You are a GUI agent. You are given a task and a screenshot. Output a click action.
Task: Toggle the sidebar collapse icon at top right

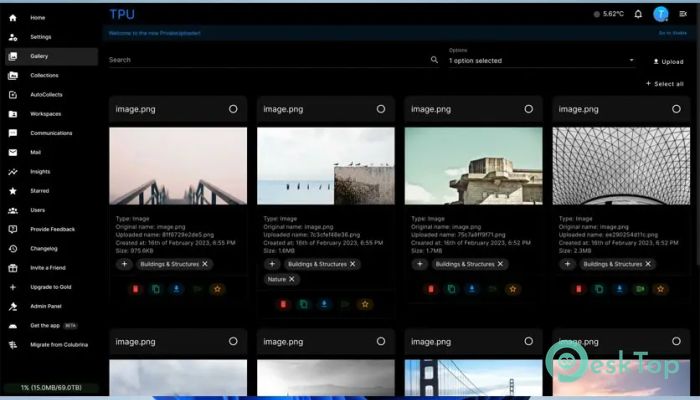683,14
